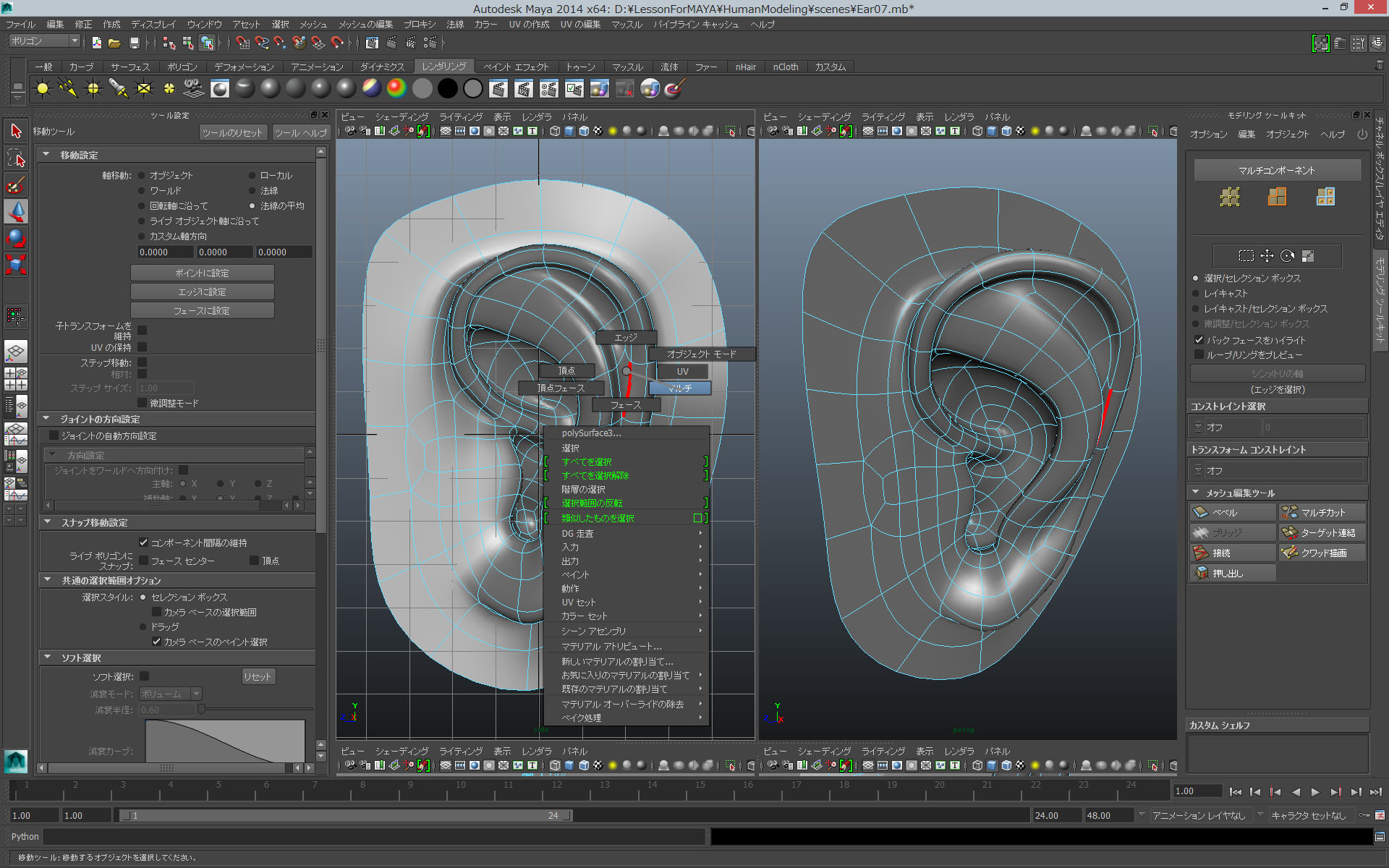This screenshot has height=868, width=1389.
Task: Open the polygon menu set dropdown
Action: point(44,41)
